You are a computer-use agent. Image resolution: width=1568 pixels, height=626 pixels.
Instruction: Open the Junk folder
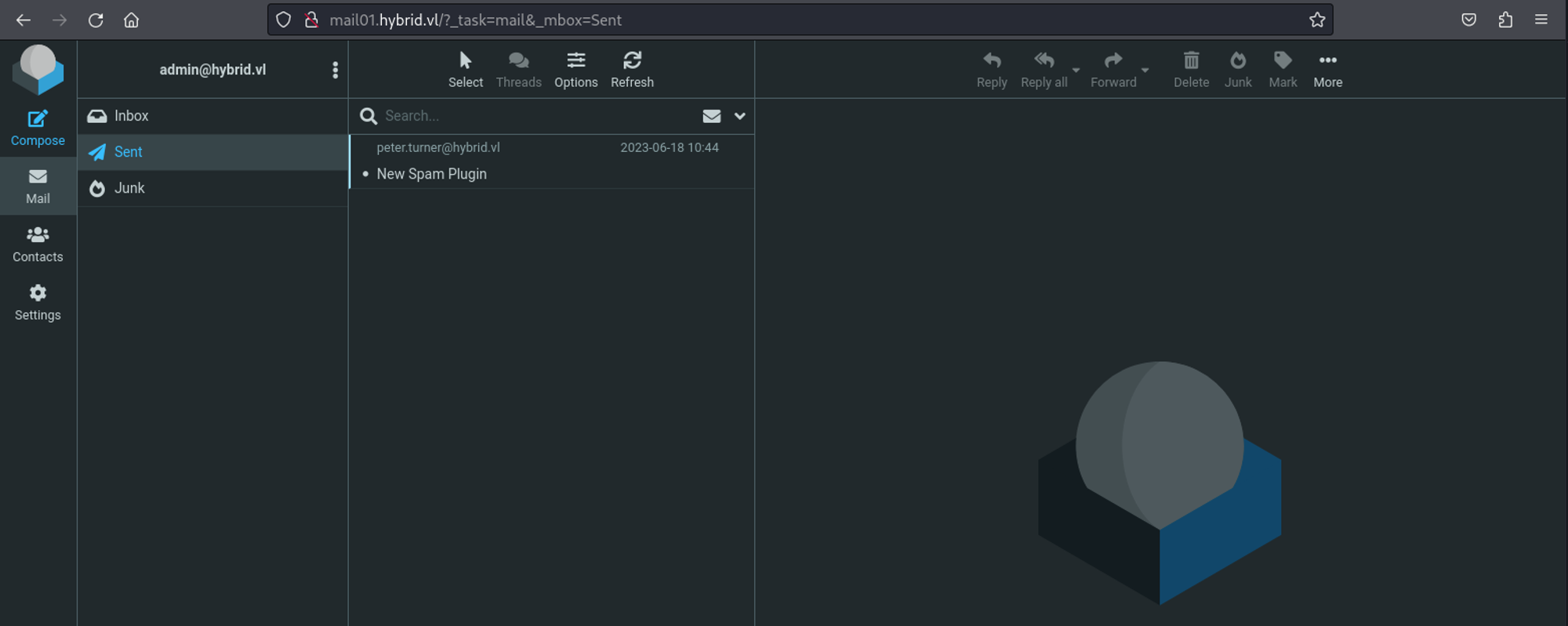[x=129, y=188]
